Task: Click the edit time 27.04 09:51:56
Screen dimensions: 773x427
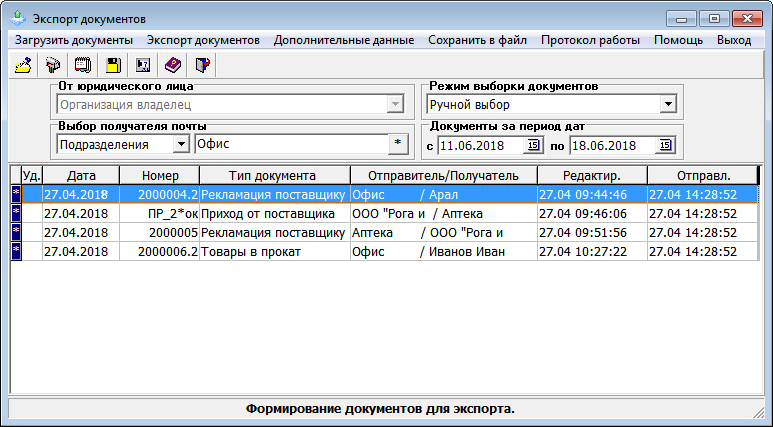Action: pyautogui.click(x=592, y=232)
